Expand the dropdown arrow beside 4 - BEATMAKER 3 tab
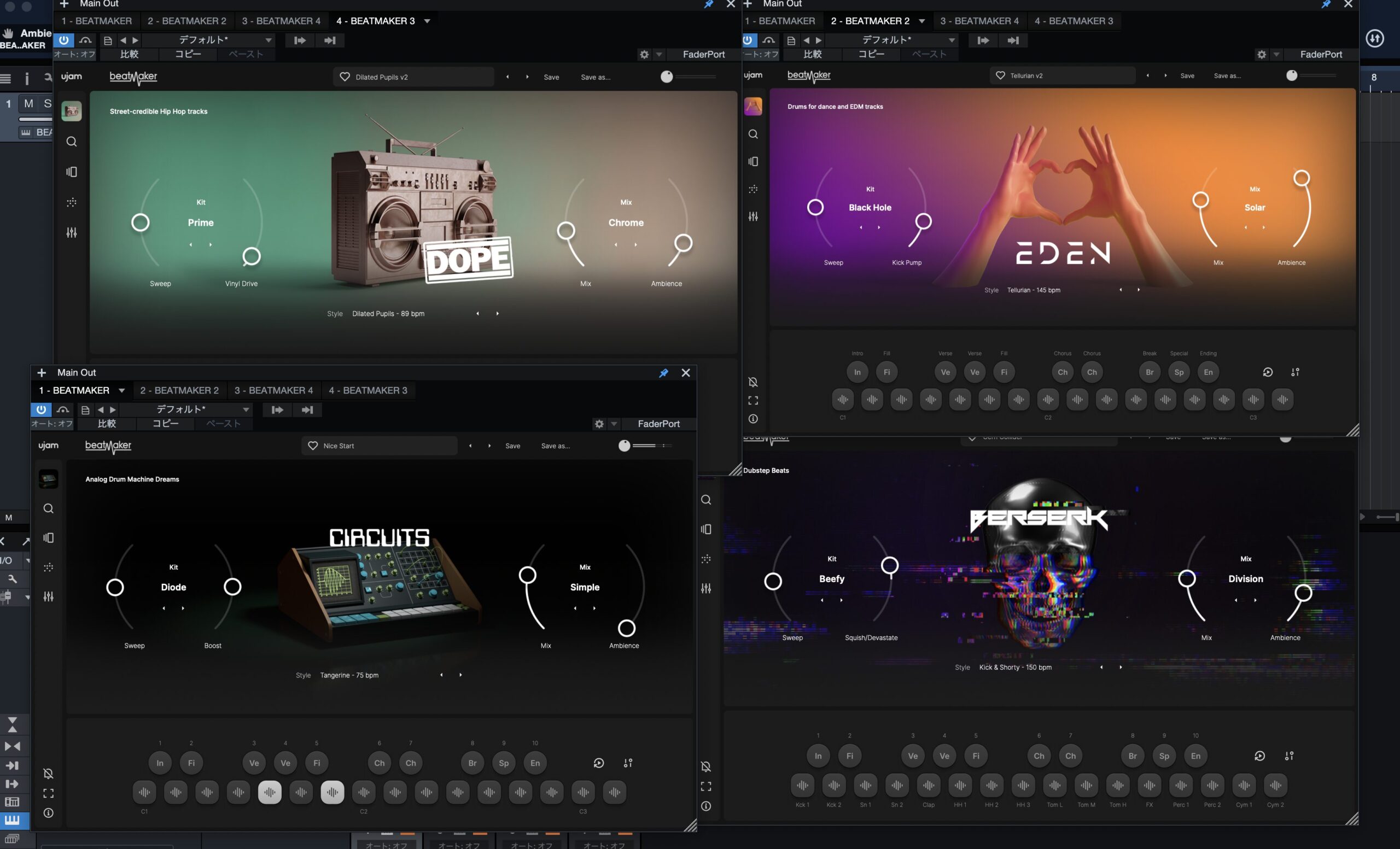Viewport: 1400px width, 849px height. click(427, 21)
